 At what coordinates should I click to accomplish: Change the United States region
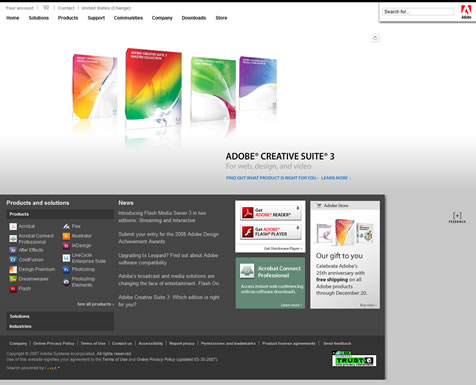(106, 8)
